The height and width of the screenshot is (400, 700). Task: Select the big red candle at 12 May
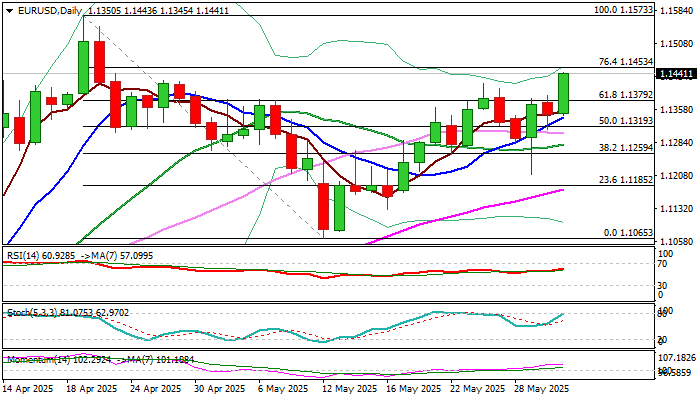pyautogui.click(x=323, y=206)
